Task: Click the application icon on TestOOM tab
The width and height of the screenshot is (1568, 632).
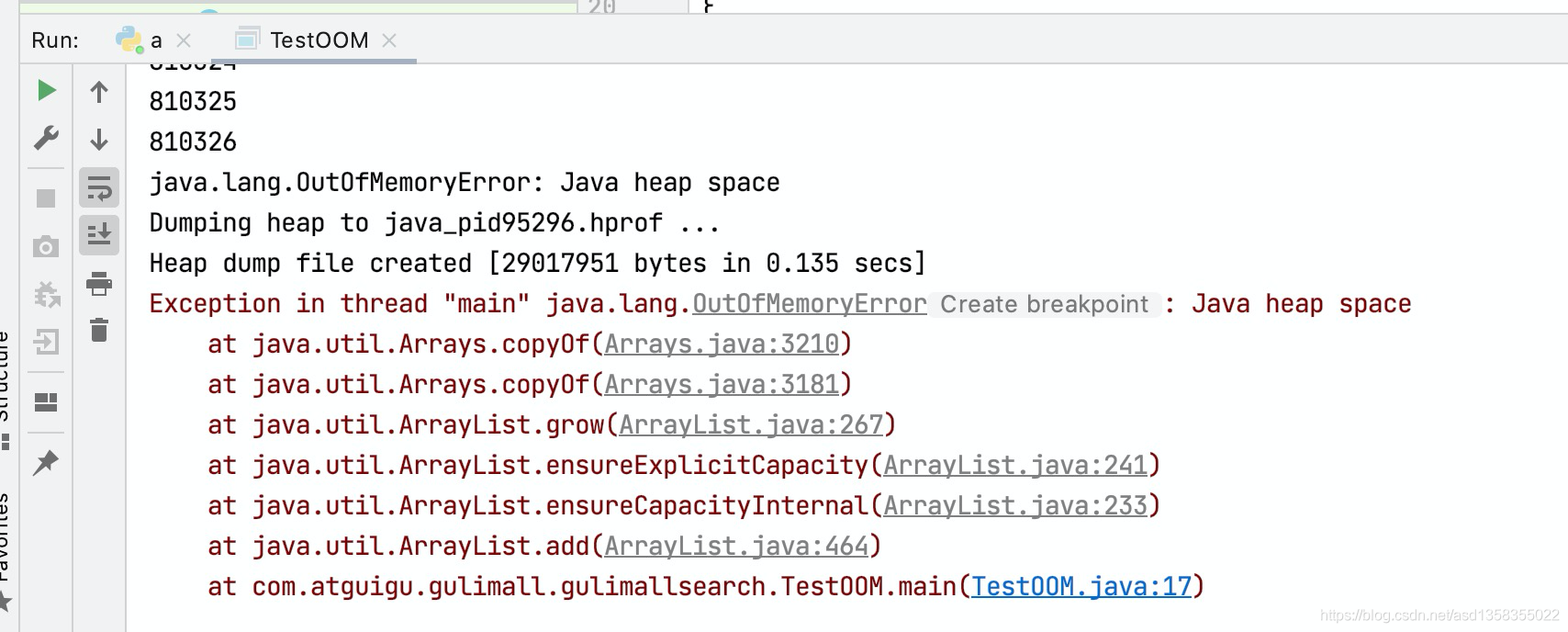Action: click(246, 39)
